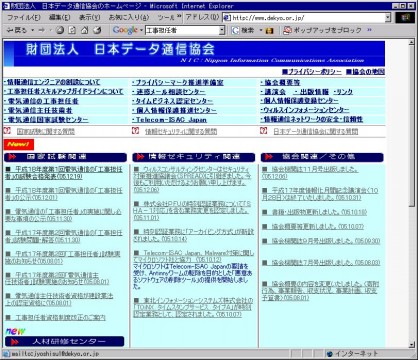Open the address bar dropdown arrow
This screenshot has height=360, width=418.
(388, 18)
